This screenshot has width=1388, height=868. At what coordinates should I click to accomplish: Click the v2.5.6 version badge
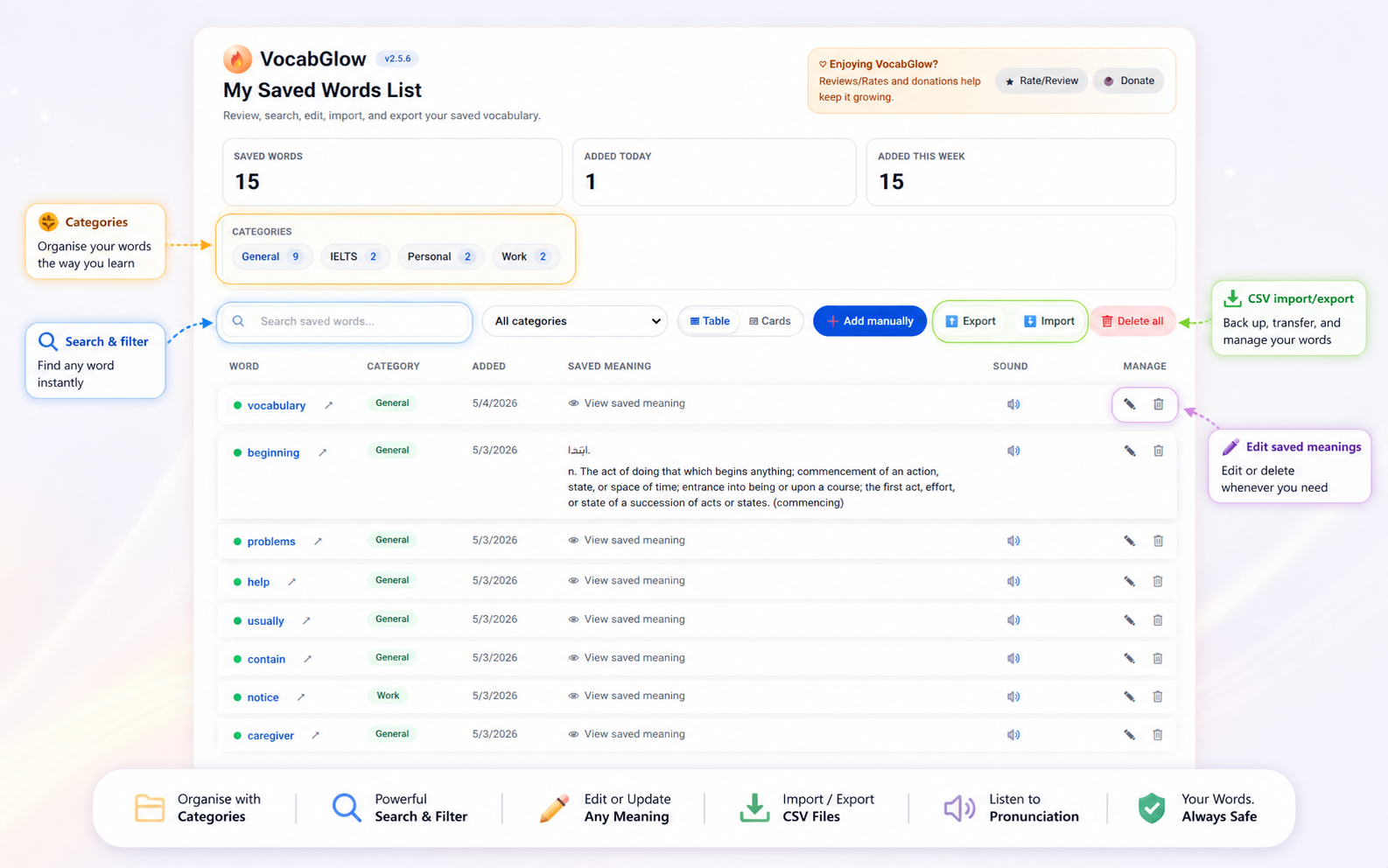(397, 59)
